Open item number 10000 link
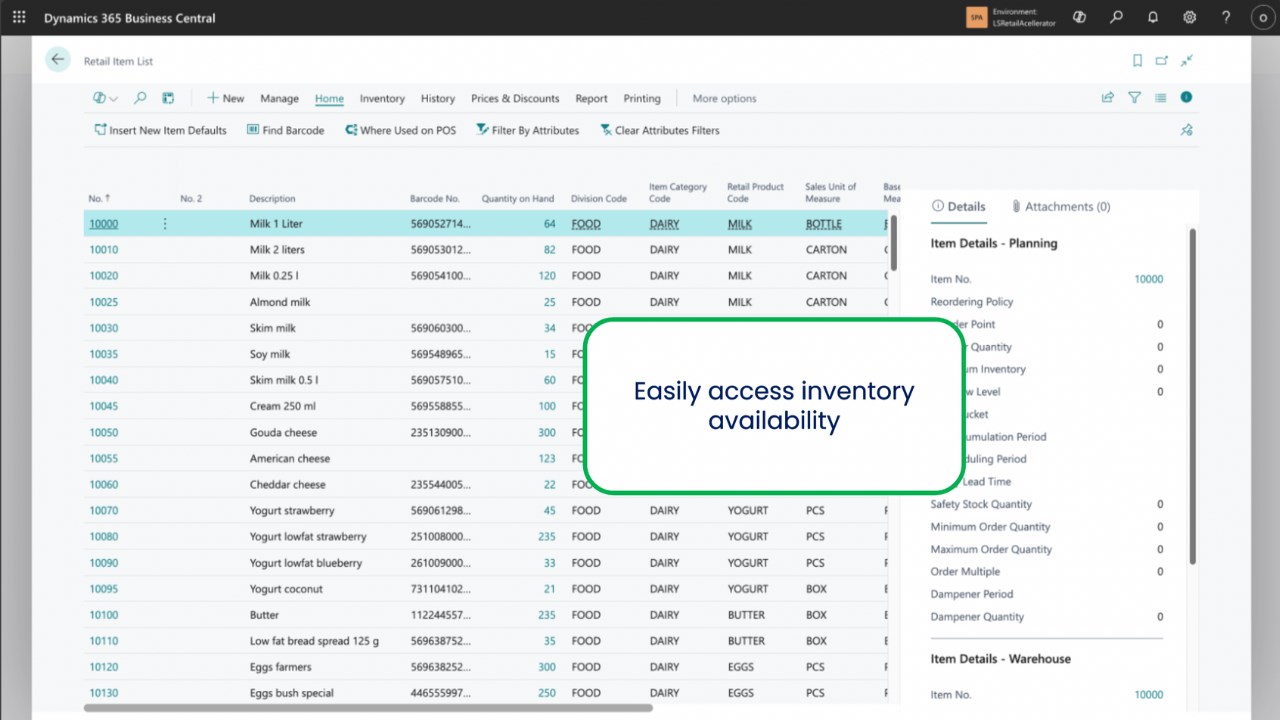The height and width of the screenshot is (720, 1280). pos(103,224)
